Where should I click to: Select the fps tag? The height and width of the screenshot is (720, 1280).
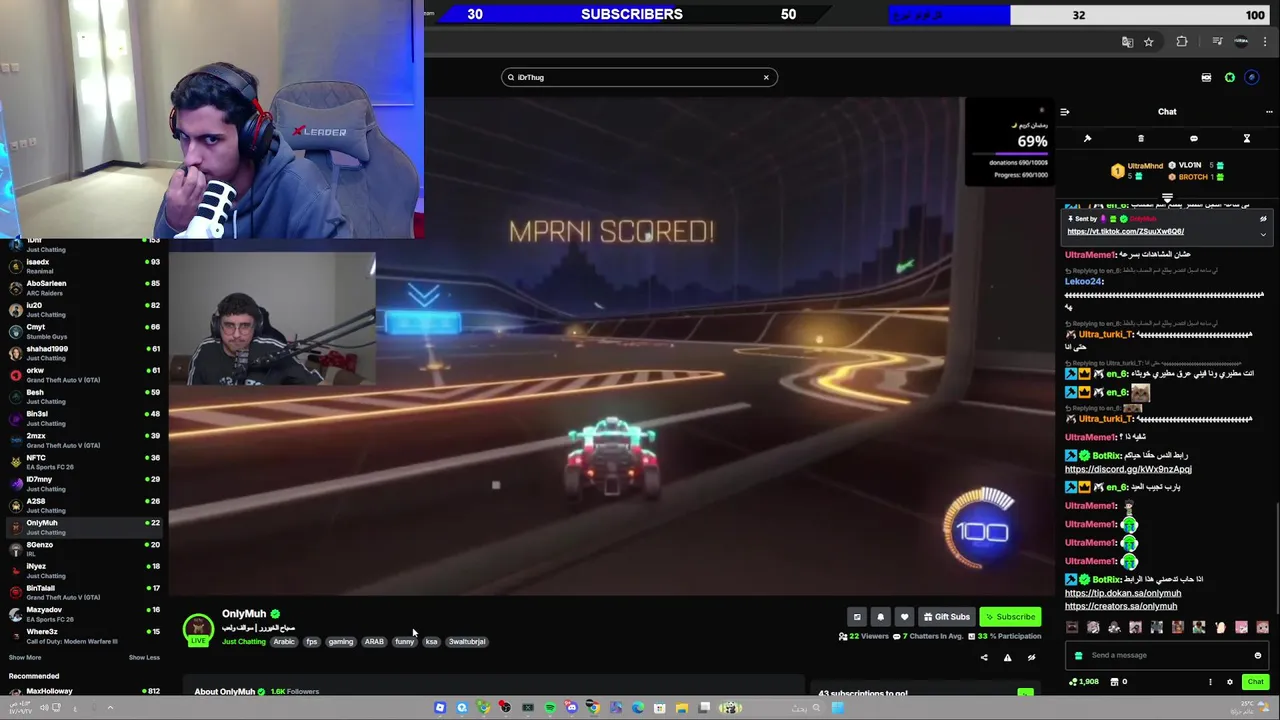coord(312,642)
